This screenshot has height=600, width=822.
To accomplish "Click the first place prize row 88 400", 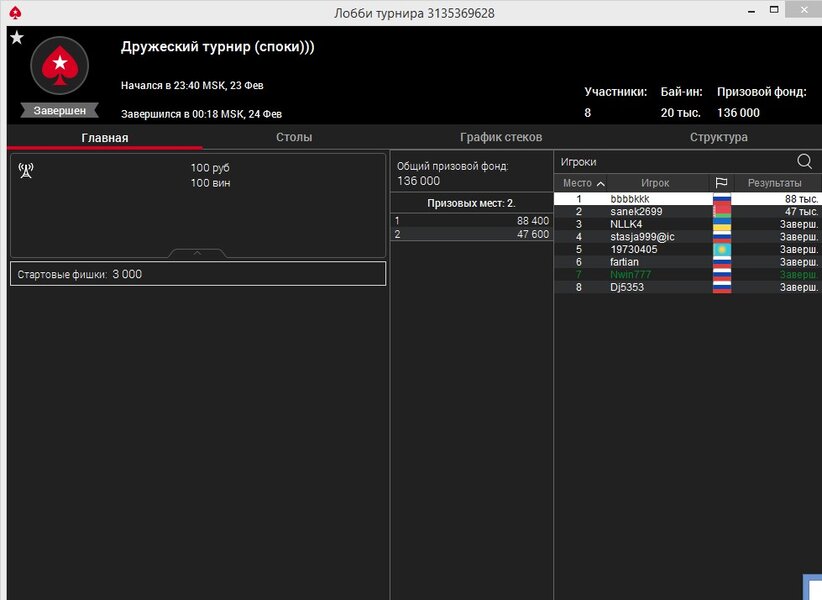I will pos(471,220).
